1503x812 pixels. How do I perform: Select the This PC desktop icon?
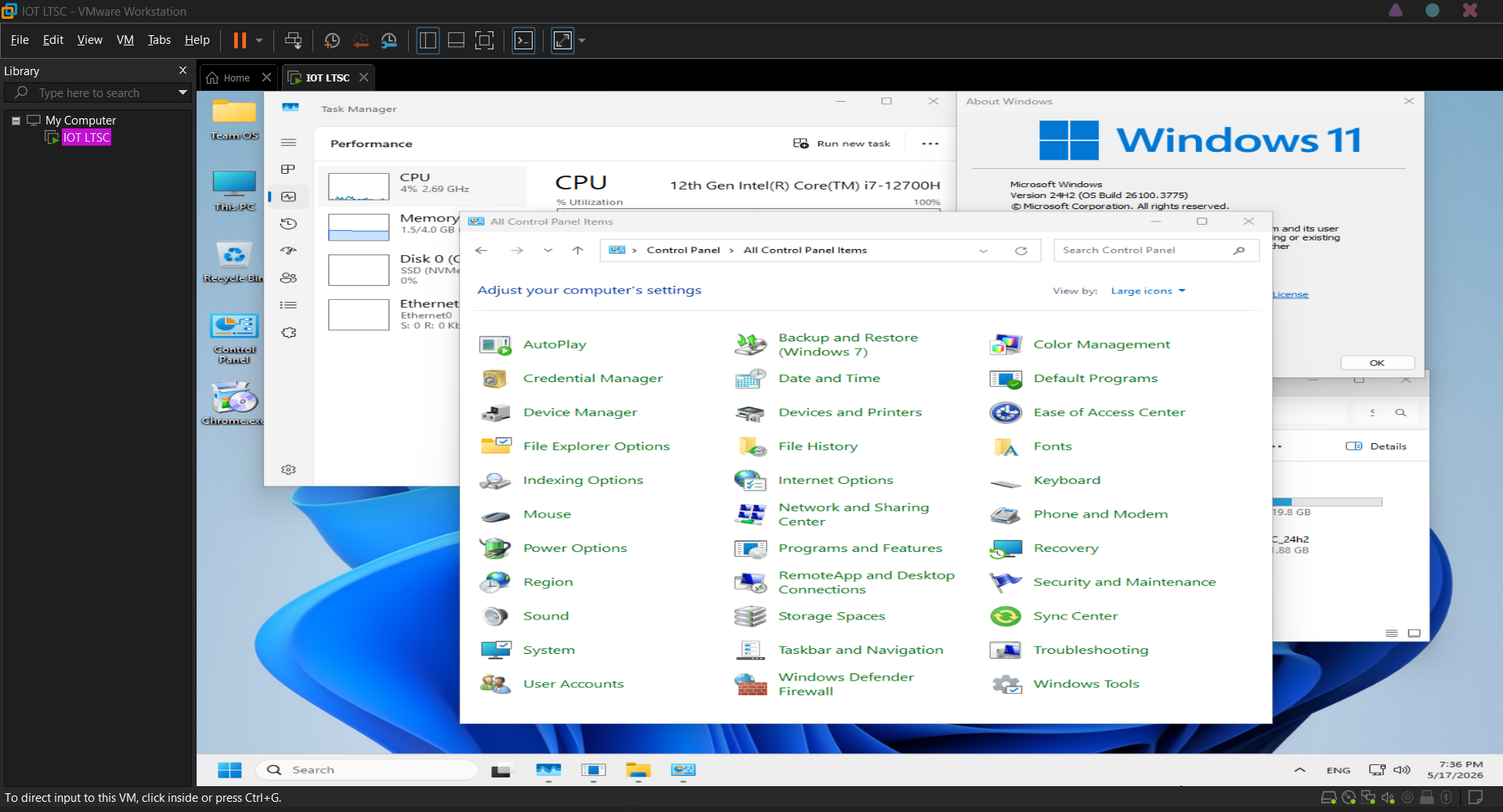[234, 190]
